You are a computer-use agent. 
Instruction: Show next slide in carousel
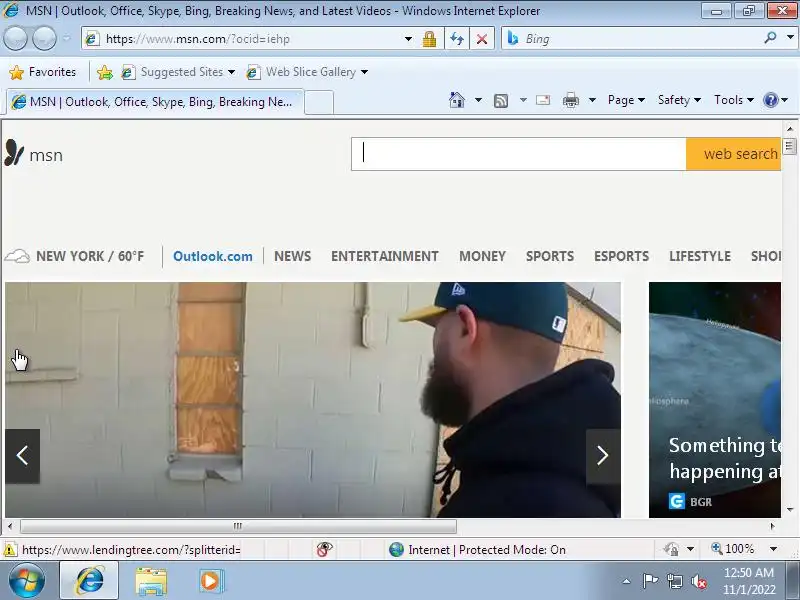(603, 456)
